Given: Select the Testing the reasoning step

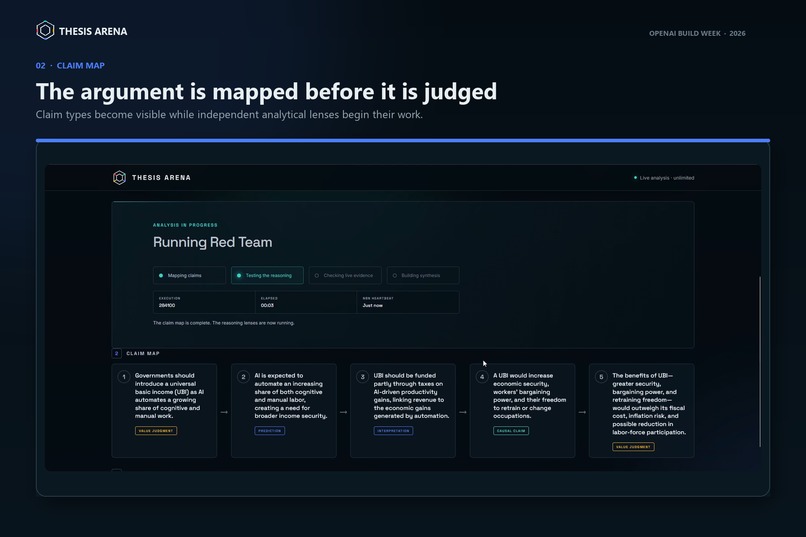Looking at the screenshot, I should (x=267, y=275).
